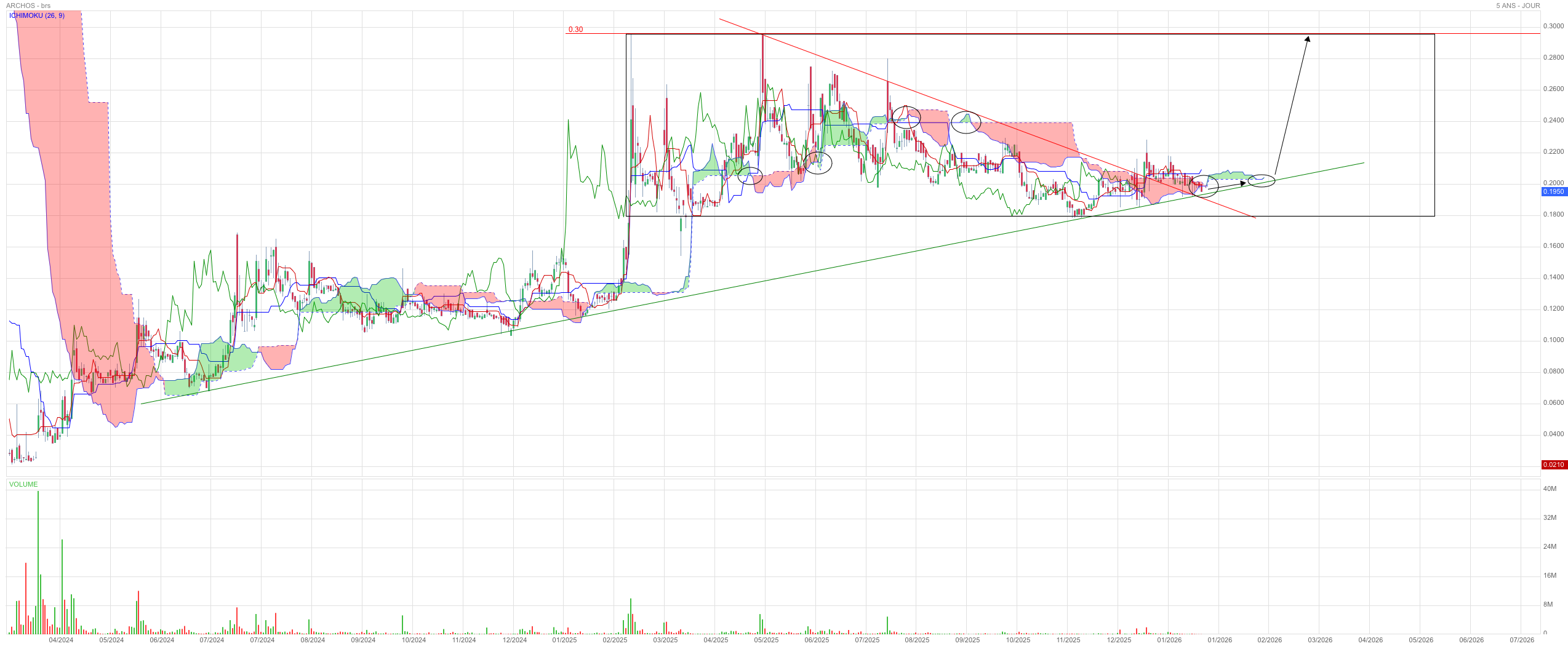Click the 07/2026 date axis label

[1522, 640]
